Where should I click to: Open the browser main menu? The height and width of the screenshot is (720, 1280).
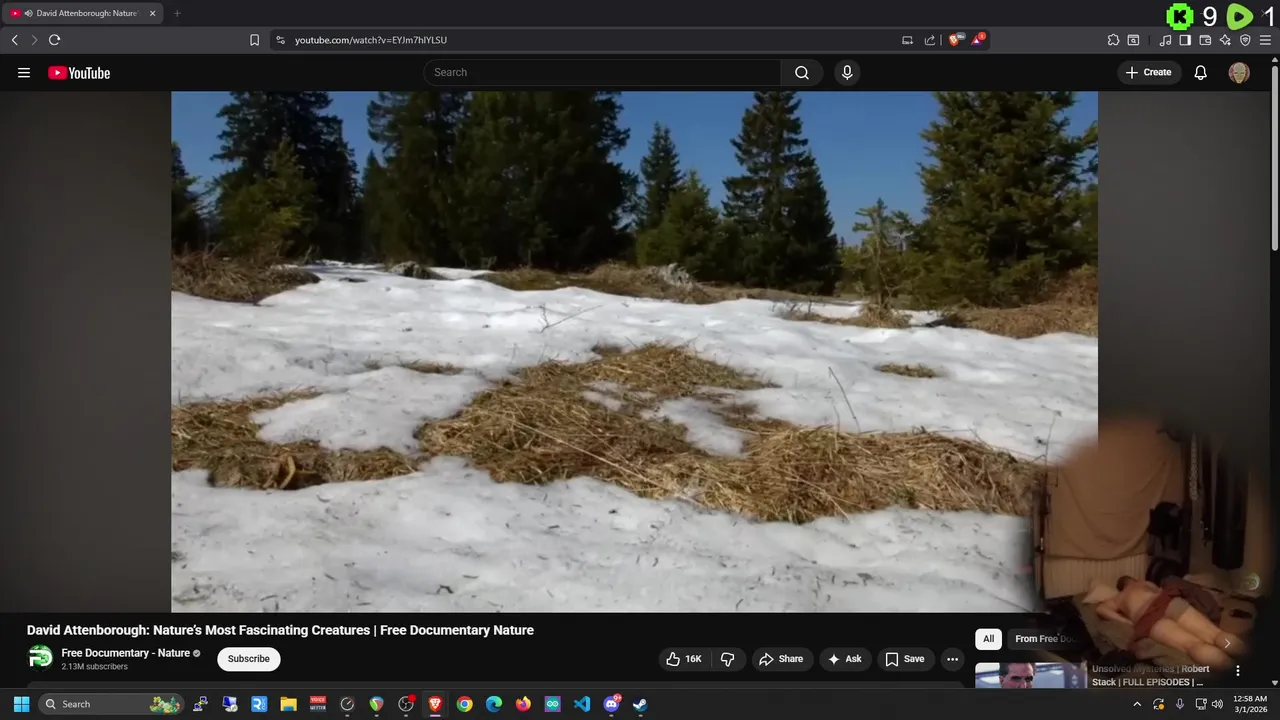pos(1265,40)
